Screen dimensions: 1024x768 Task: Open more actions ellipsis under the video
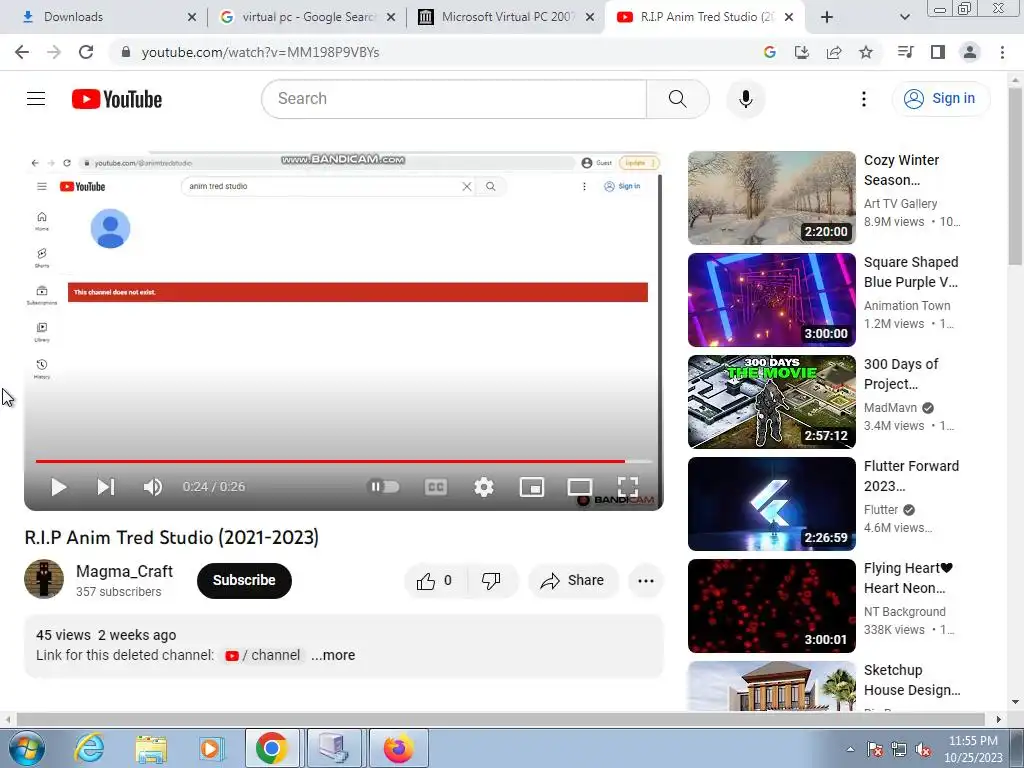tap(646, 581)
